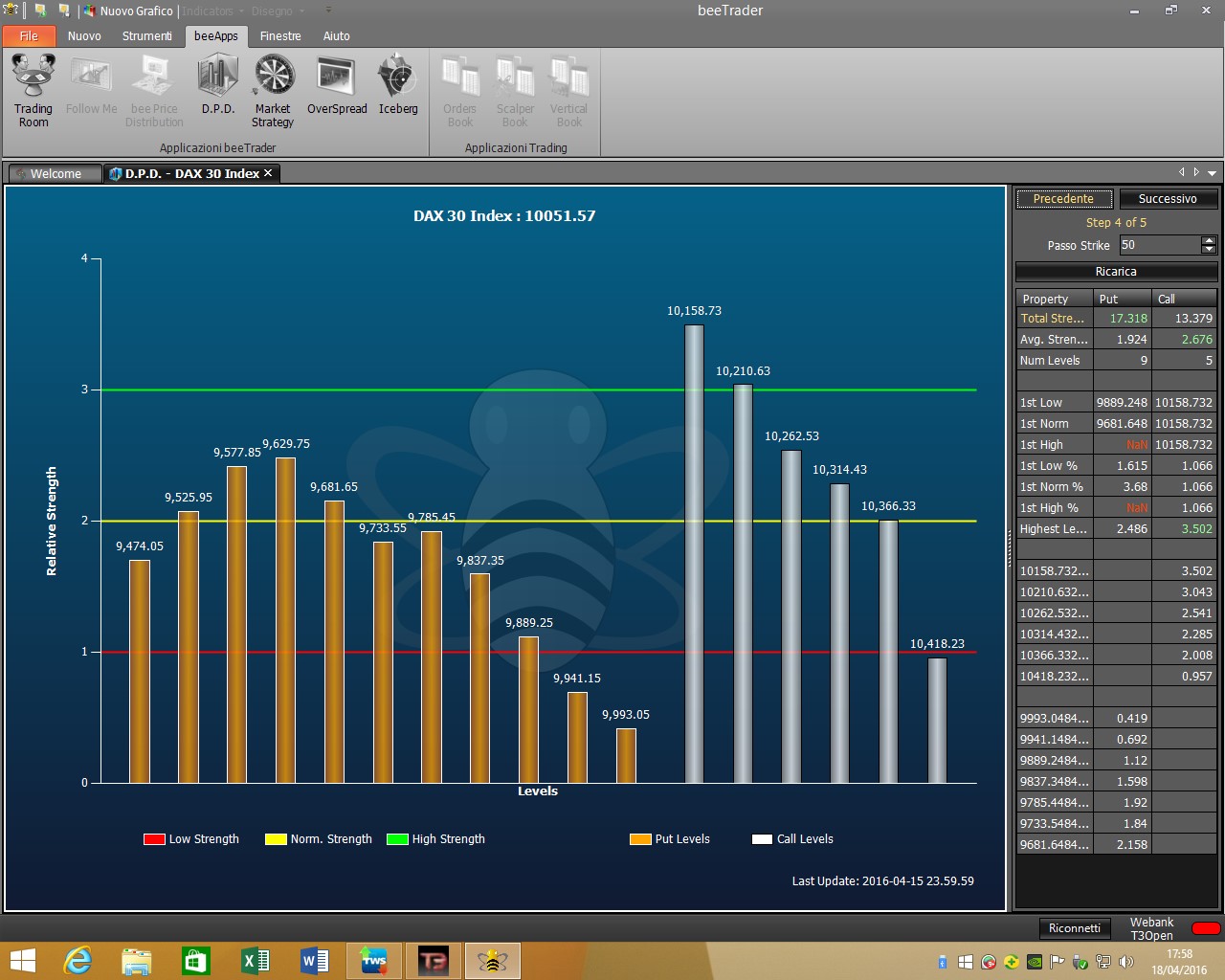Decrease the Passo Strike stepper value

(1209, 250)
